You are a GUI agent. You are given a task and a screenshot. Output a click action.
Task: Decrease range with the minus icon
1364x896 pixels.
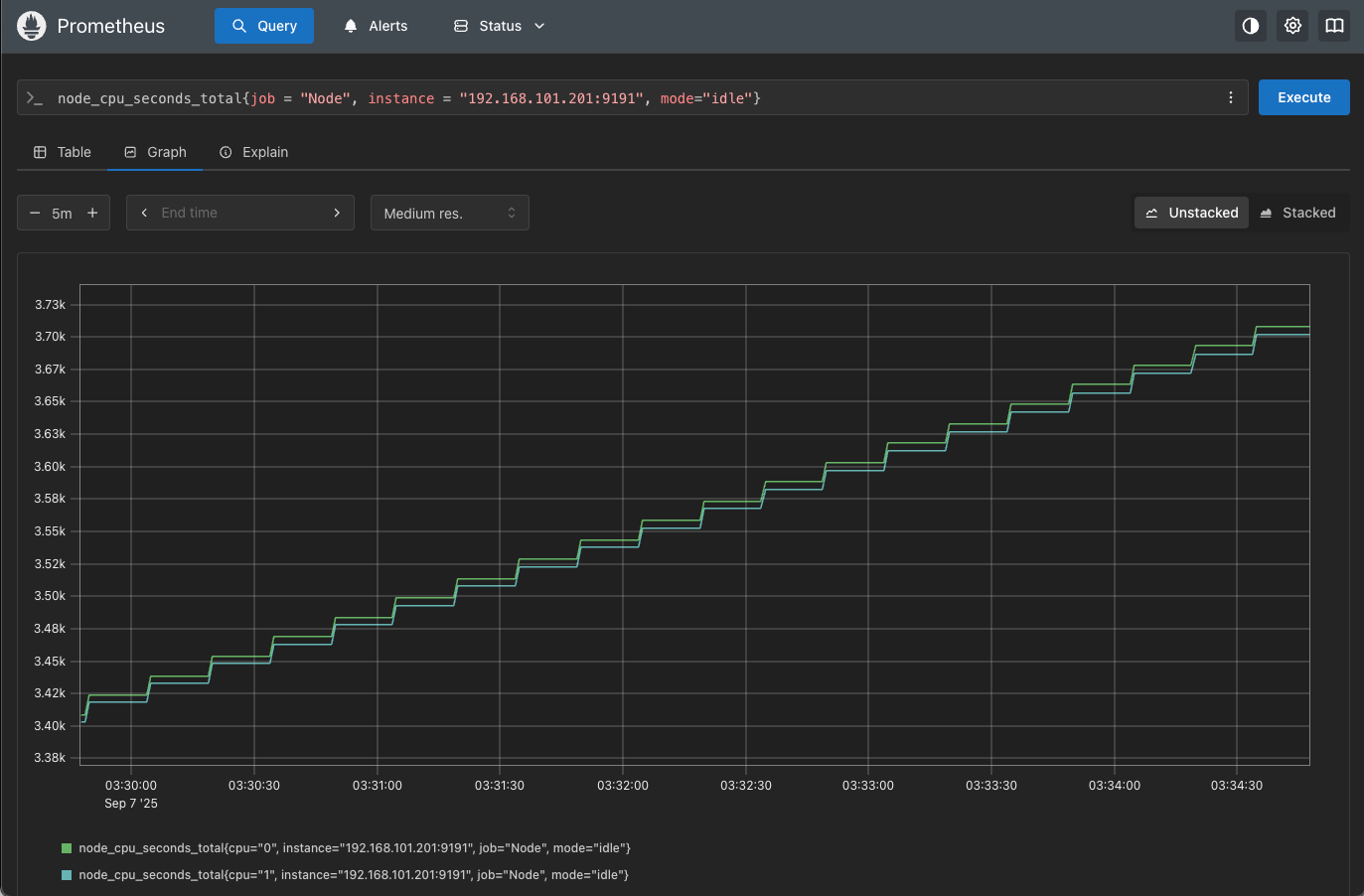tap(35, 213)
